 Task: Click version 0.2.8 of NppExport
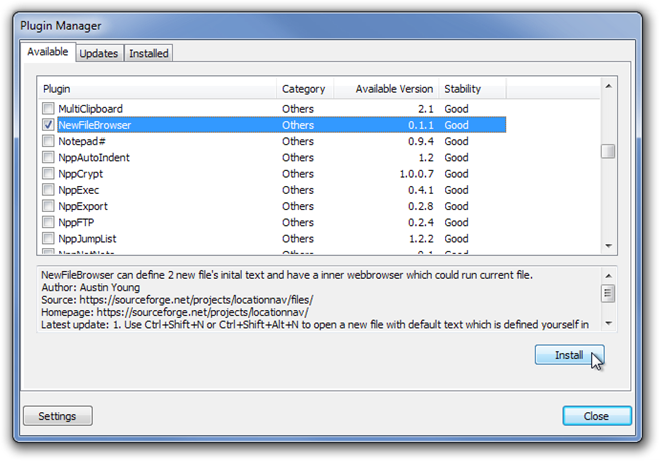pos(421,206)
